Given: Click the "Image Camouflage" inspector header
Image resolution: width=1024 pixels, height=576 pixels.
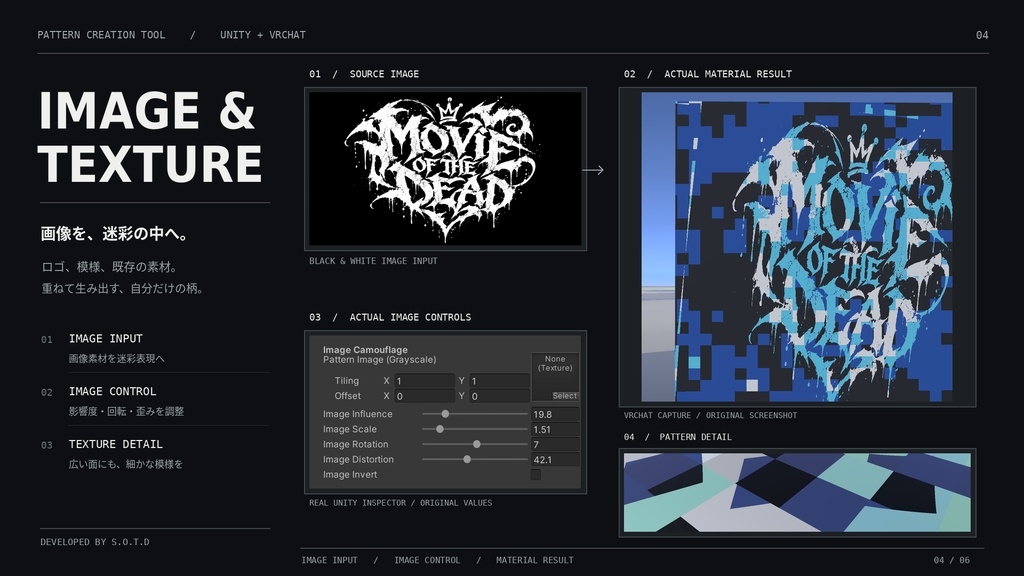Looking at the screenshot, I should pos(365,350).
